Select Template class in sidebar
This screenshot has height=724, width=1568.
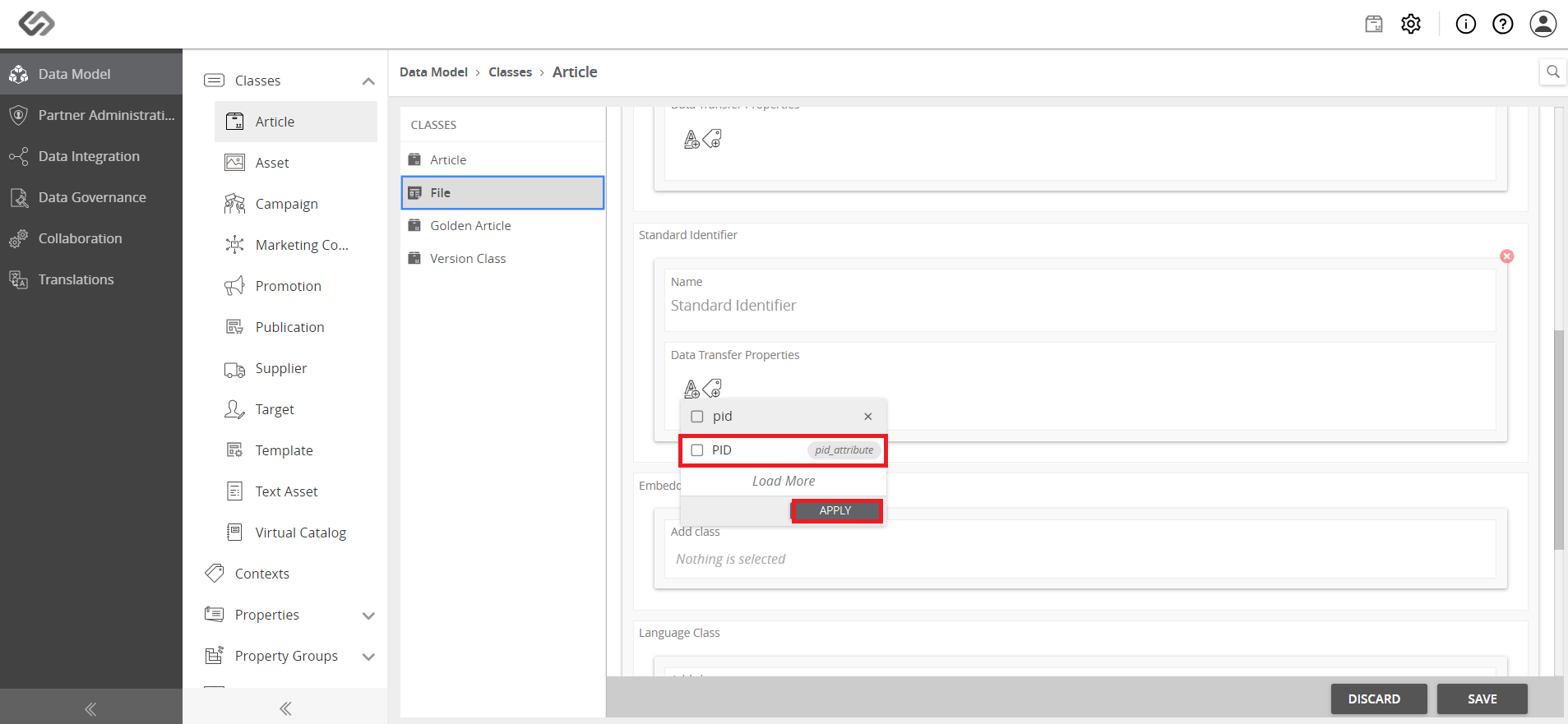pos(296,450)
